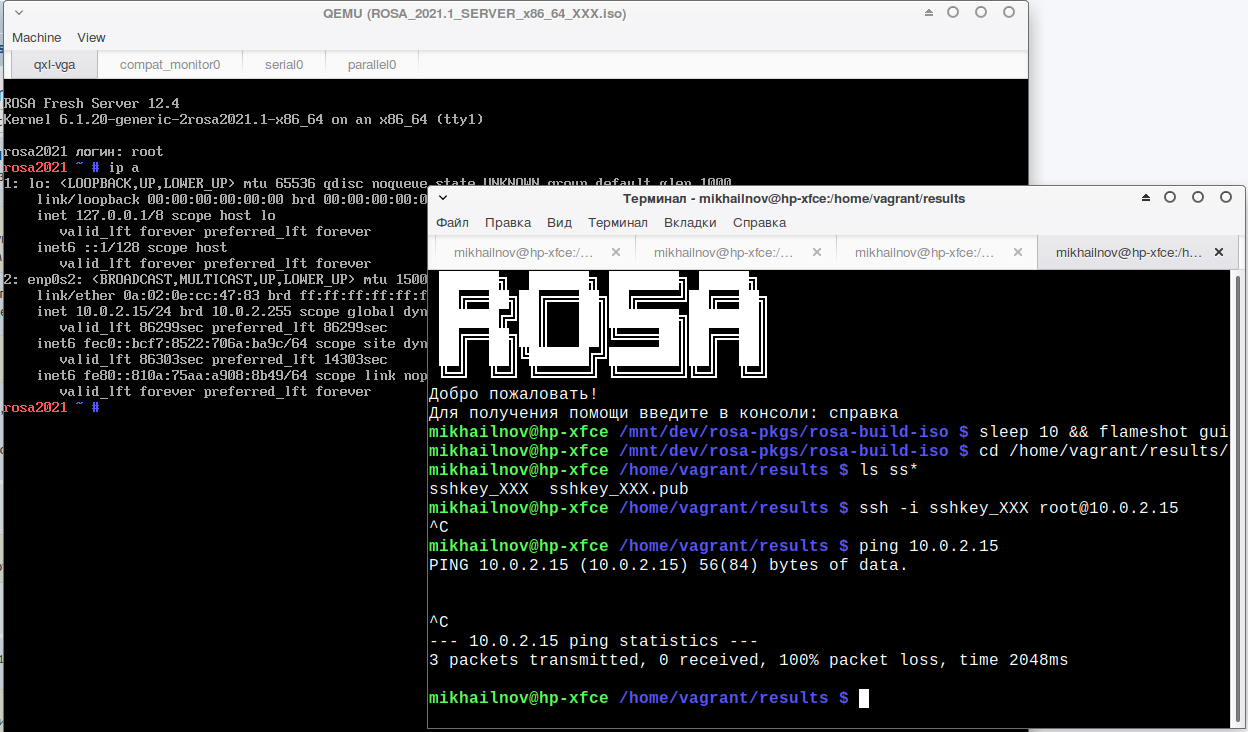
Task: Open the Вид menu in Terminal
Action: point(560,222)
